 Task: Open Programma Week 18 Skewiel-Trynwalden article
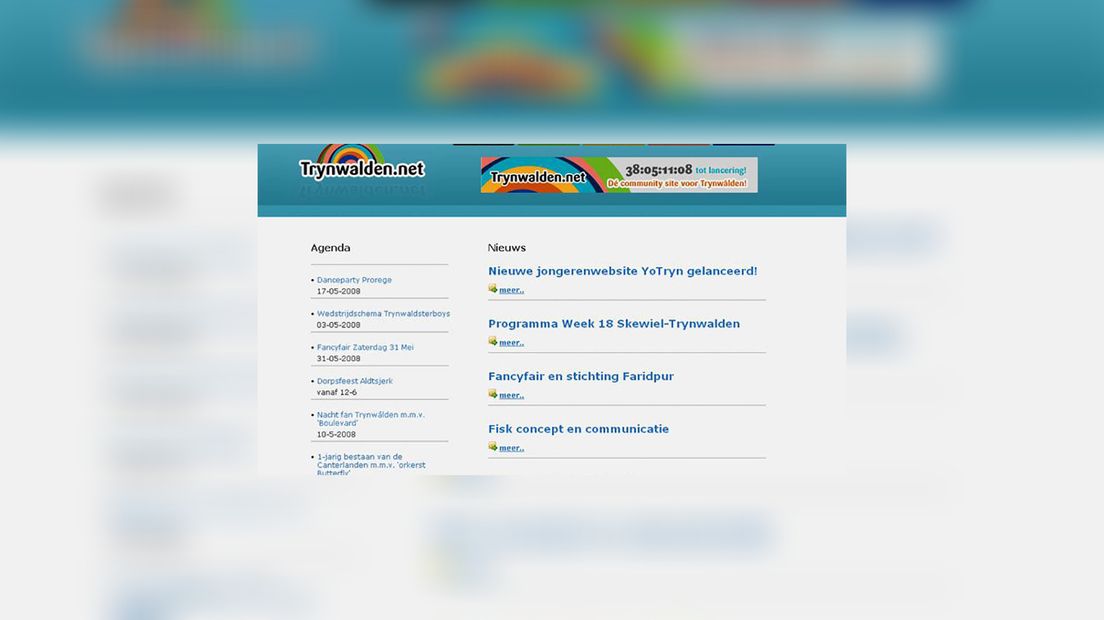click(x=613, y=324)
